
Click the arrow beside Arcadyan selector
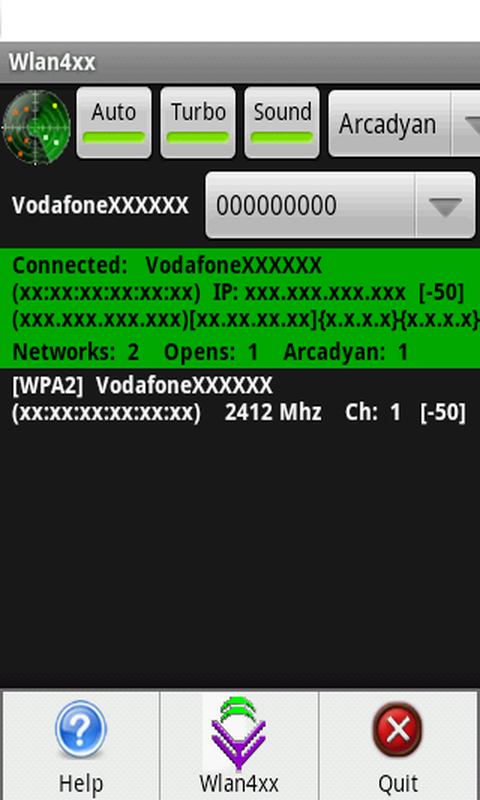click(466, 123)
